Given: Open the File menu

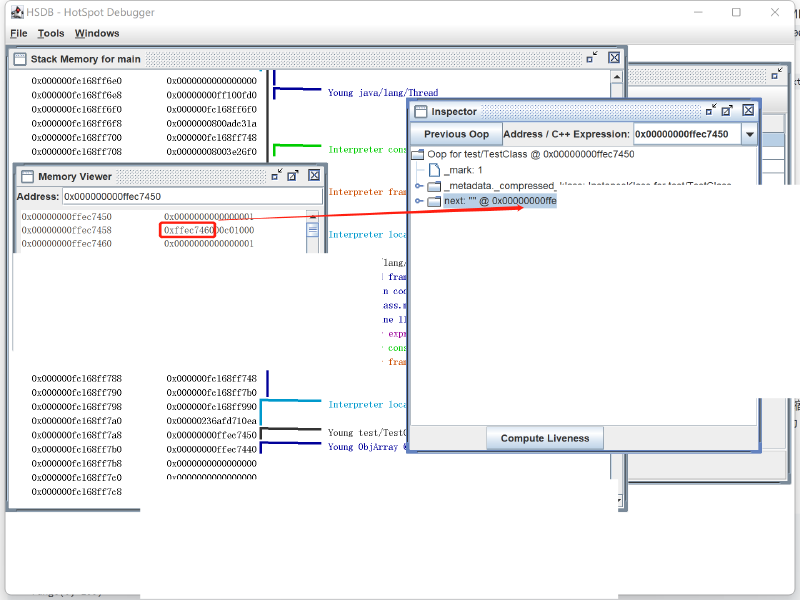Looking at the screenshot, I should 19,33.
